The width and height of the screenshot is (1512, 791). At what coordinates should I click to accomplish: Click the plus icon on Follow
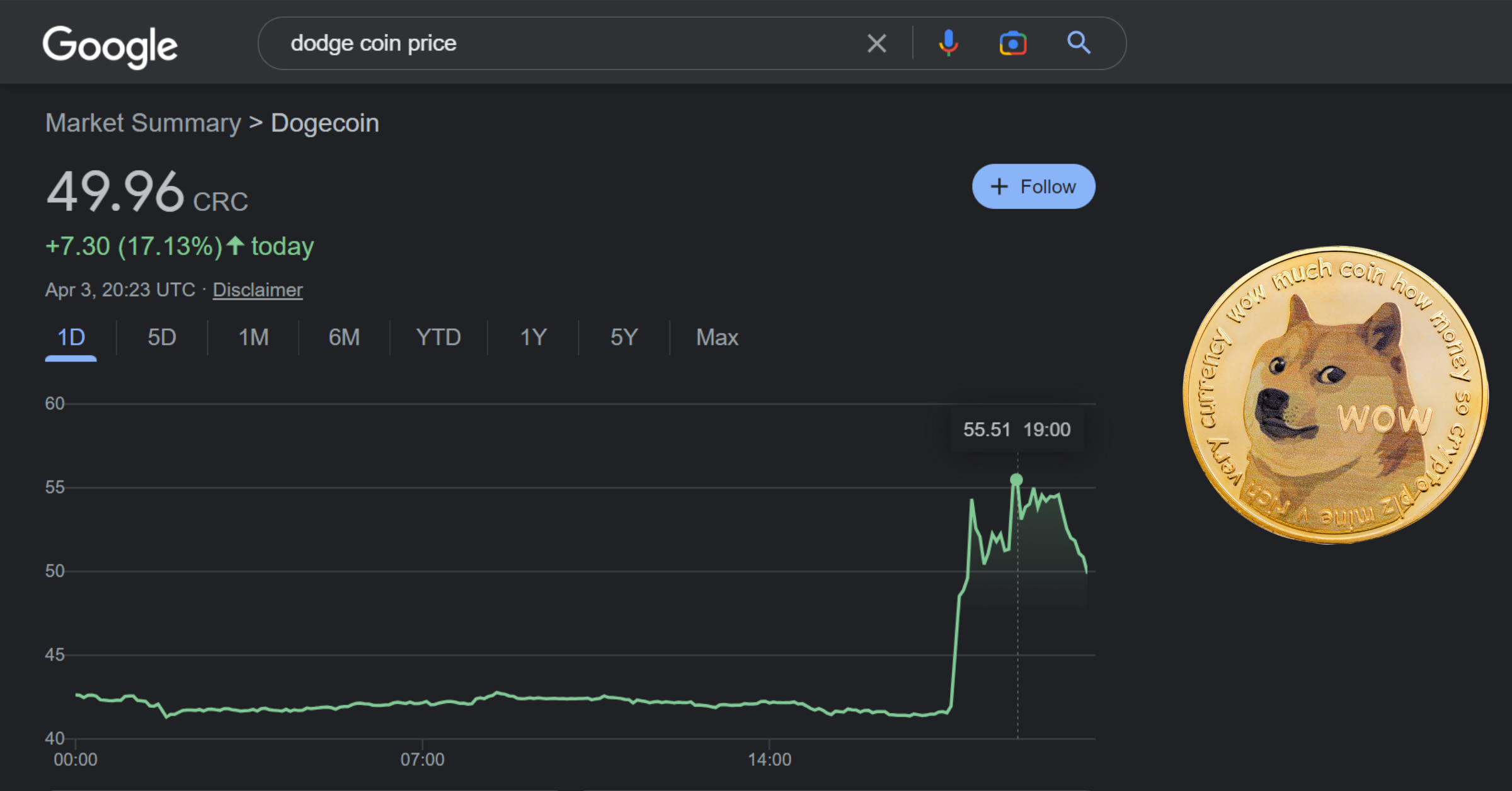click(x=1000, y=186)
